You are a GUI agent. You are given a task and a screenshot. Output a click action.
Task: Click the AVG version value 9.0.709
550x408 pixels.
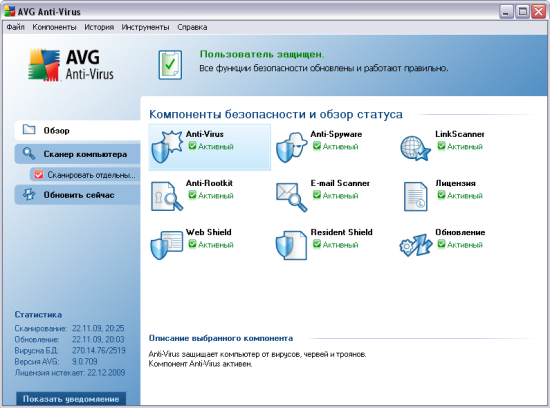click(85, 361)
